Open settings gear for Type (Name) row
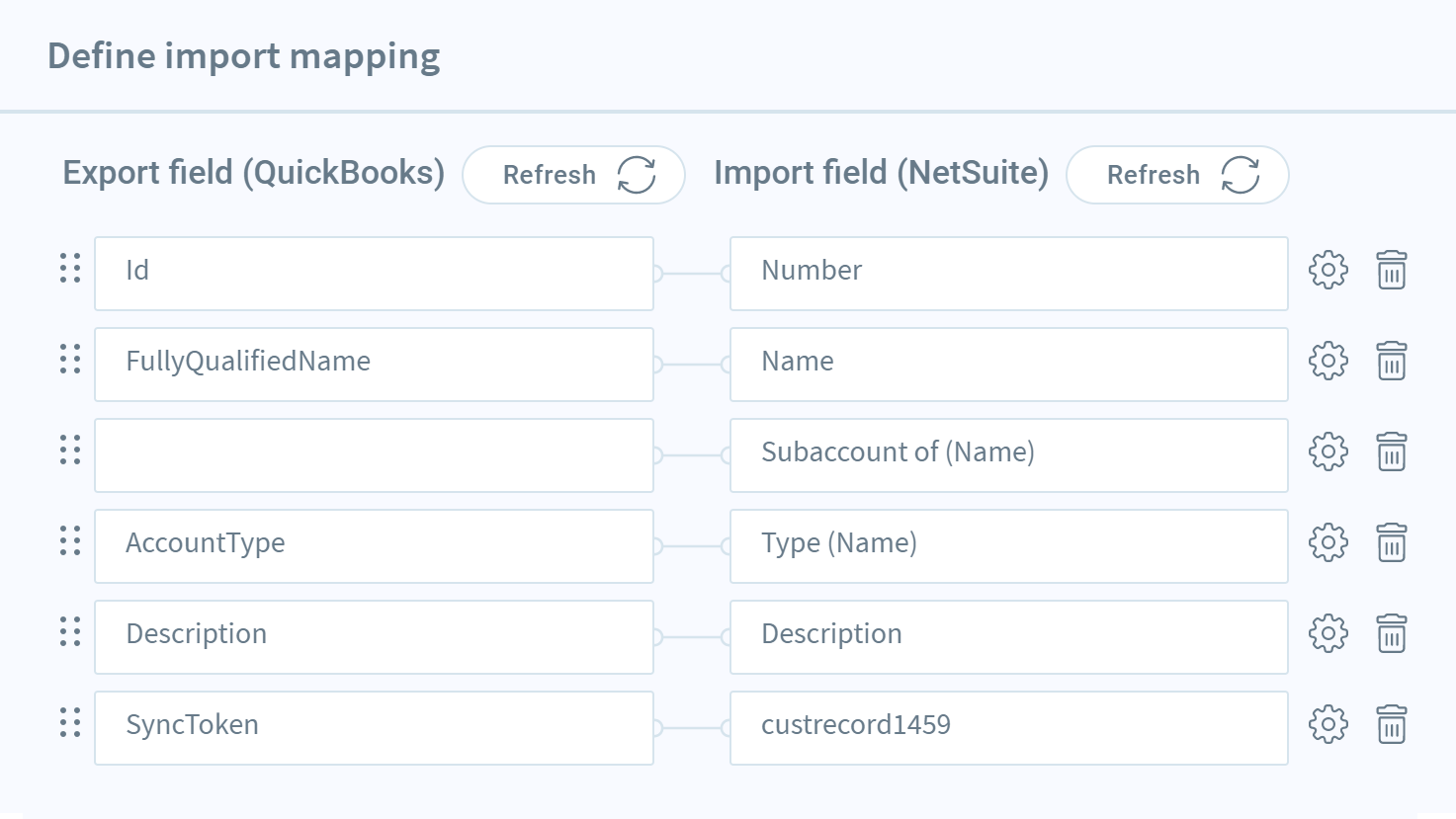Screen dimensions: 1456x819 (x=1328, y=542)
